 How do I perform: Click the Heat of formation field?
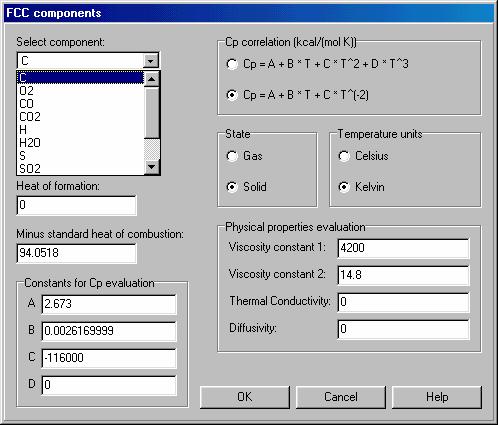click(76, 205)
